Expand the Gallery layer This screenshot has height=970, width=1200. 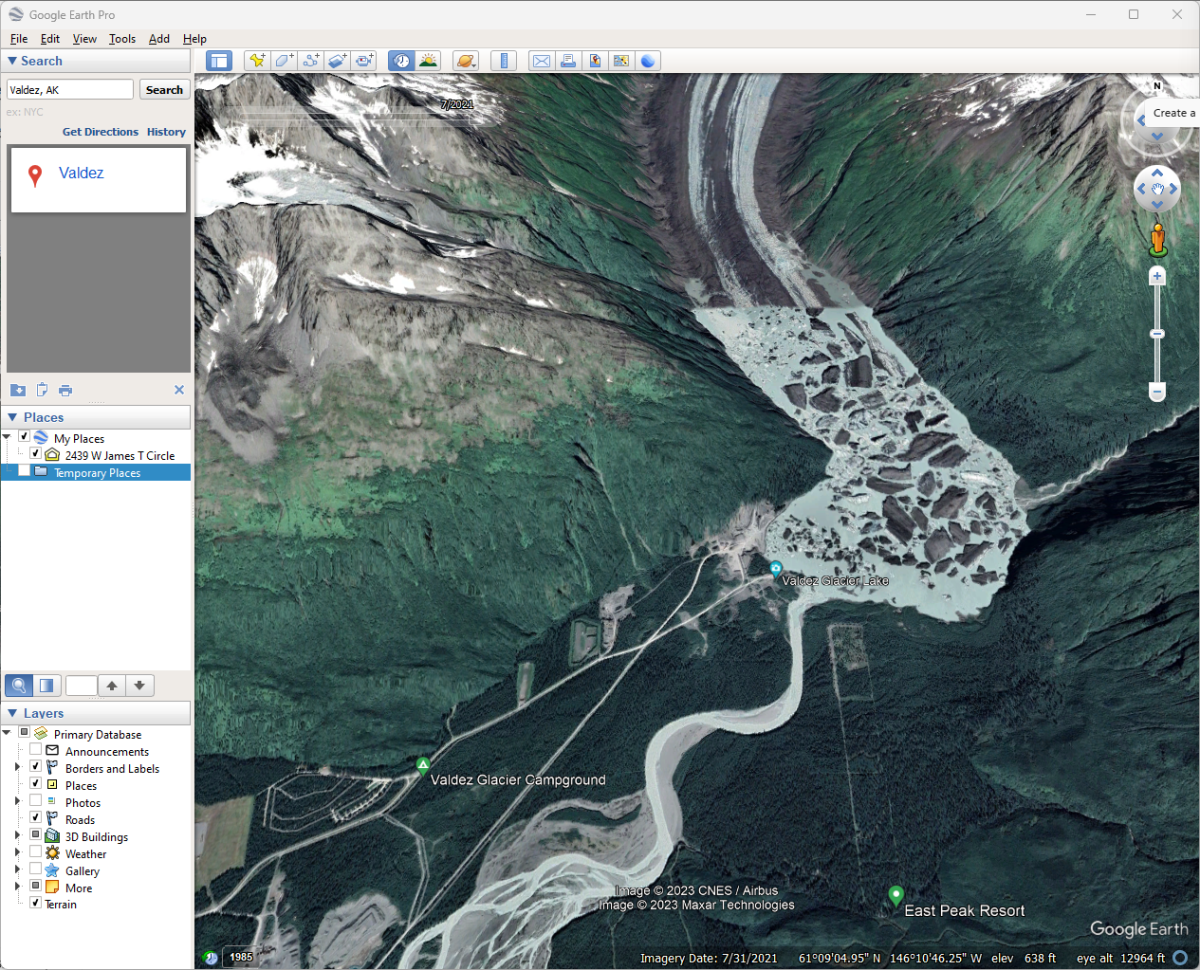point(17,870)
